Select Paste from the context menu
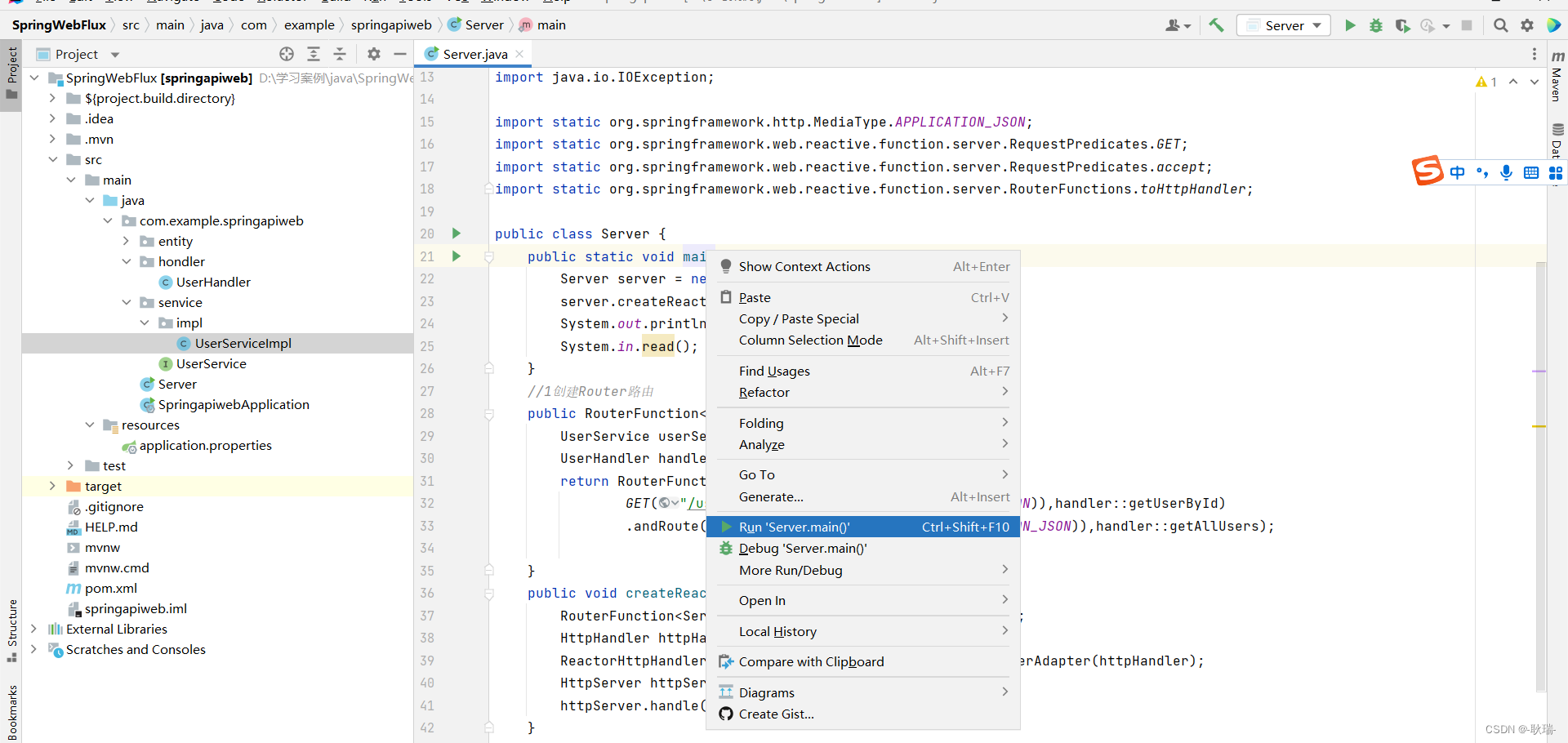Image resolution: width=1568 pixels, height=743 pixels. pyautogui.click(x=863, y=297)
